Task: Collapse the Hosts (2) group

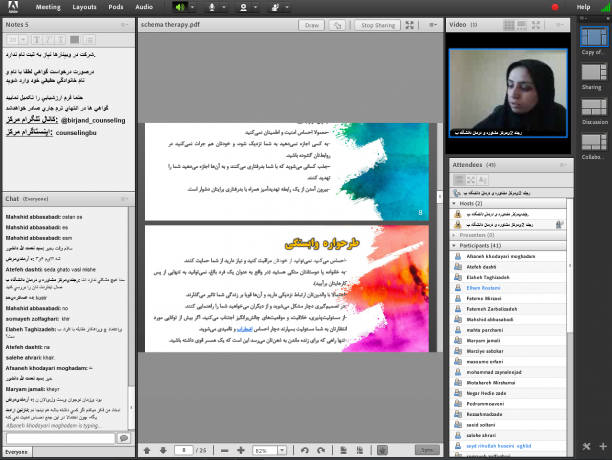Action: click(x=454, y=203)
